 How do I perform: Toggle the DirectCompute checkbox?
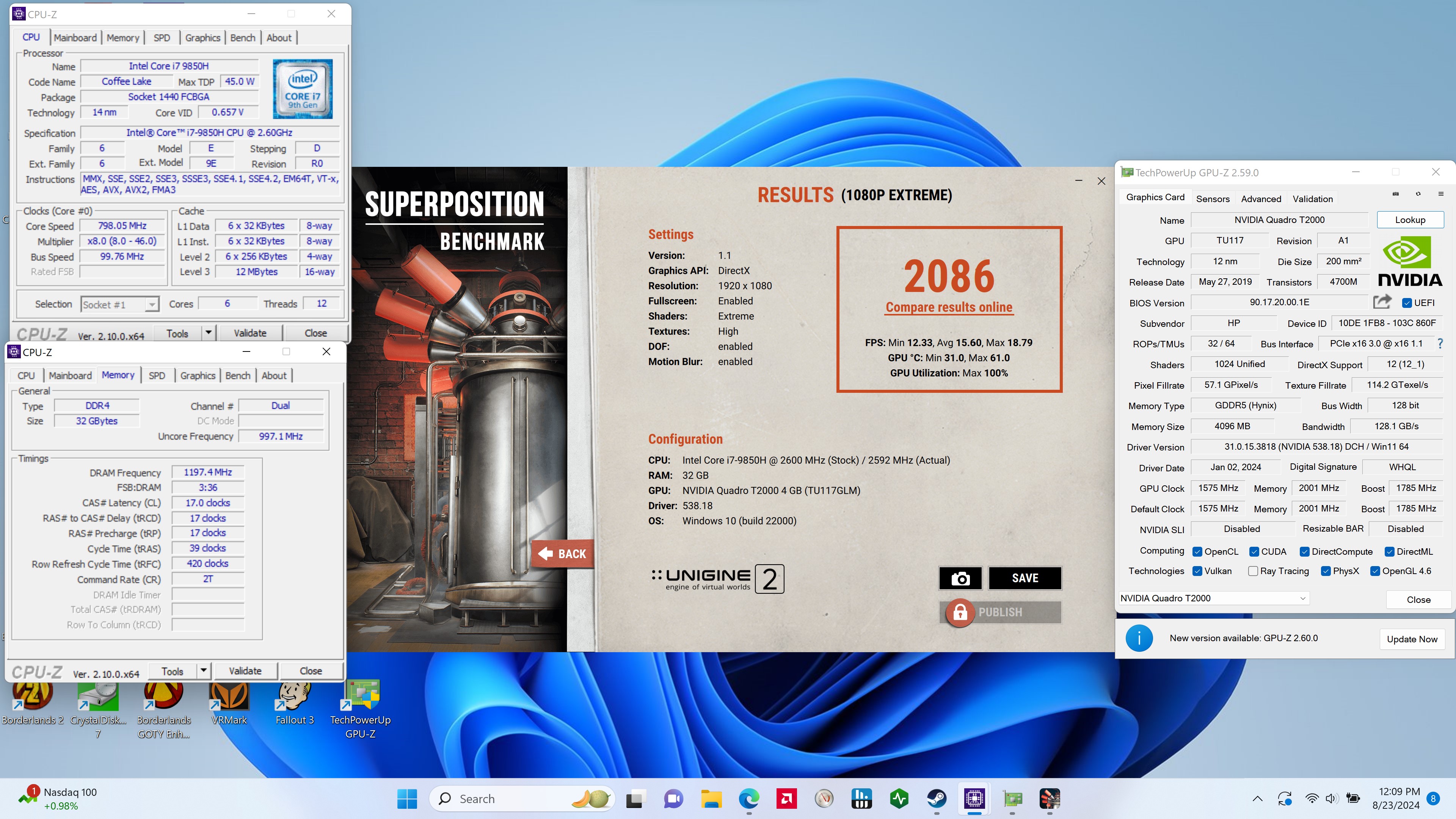point(1304,552)
